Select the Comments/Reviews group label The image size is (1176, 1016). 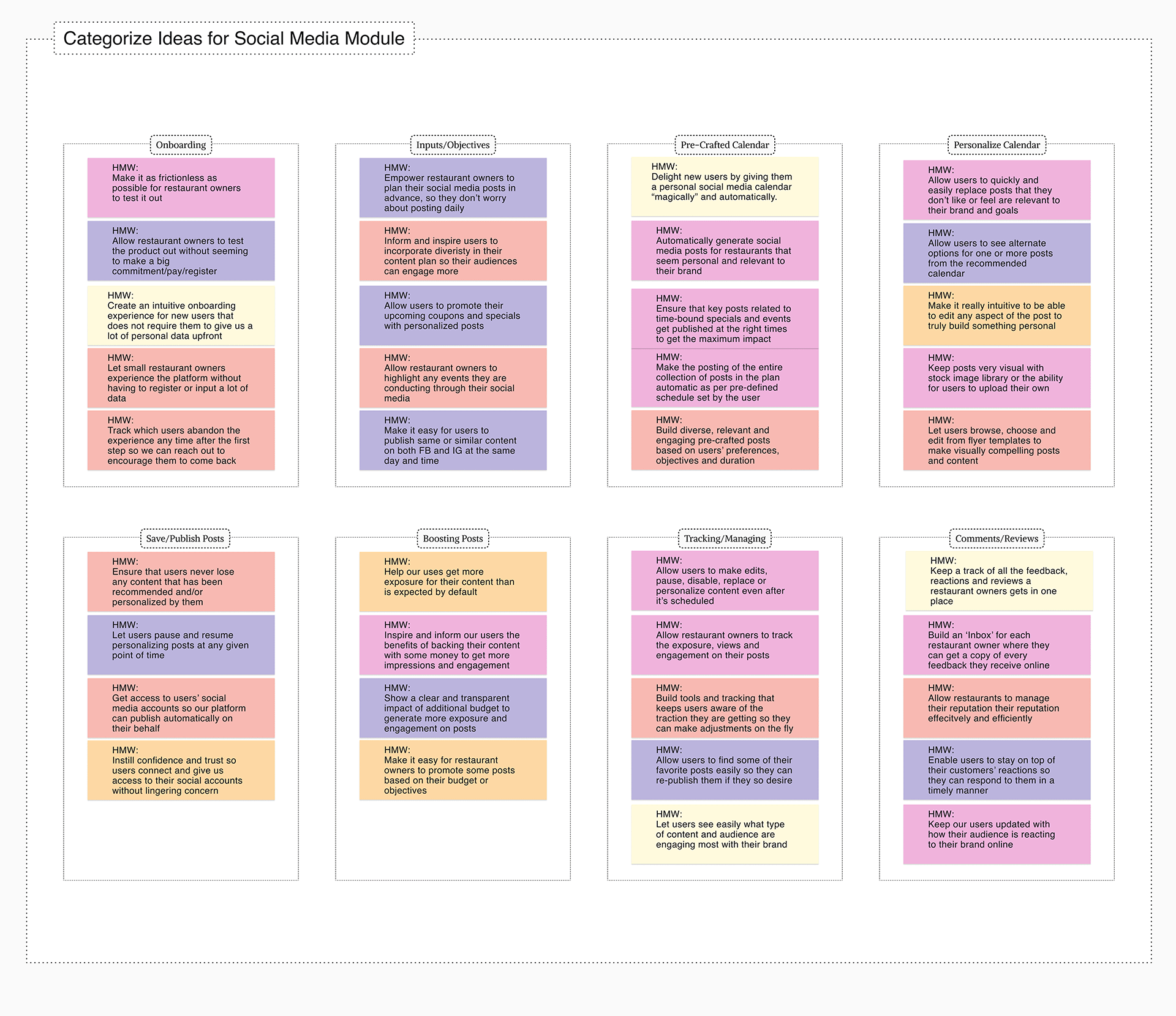997,539
